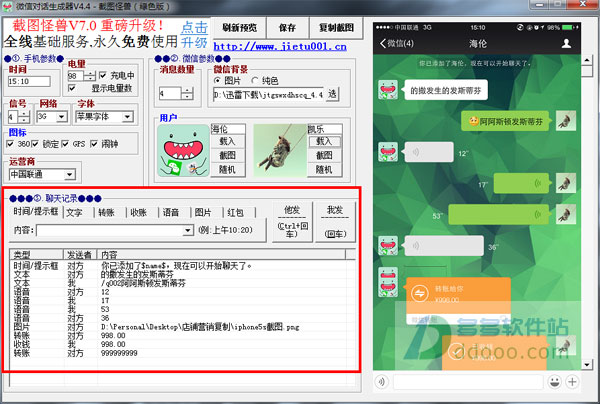Image resolution: width=600 pixels, height=404 pixels.
Task: Play the 53-second sent voice message
Action: (499, 215)
